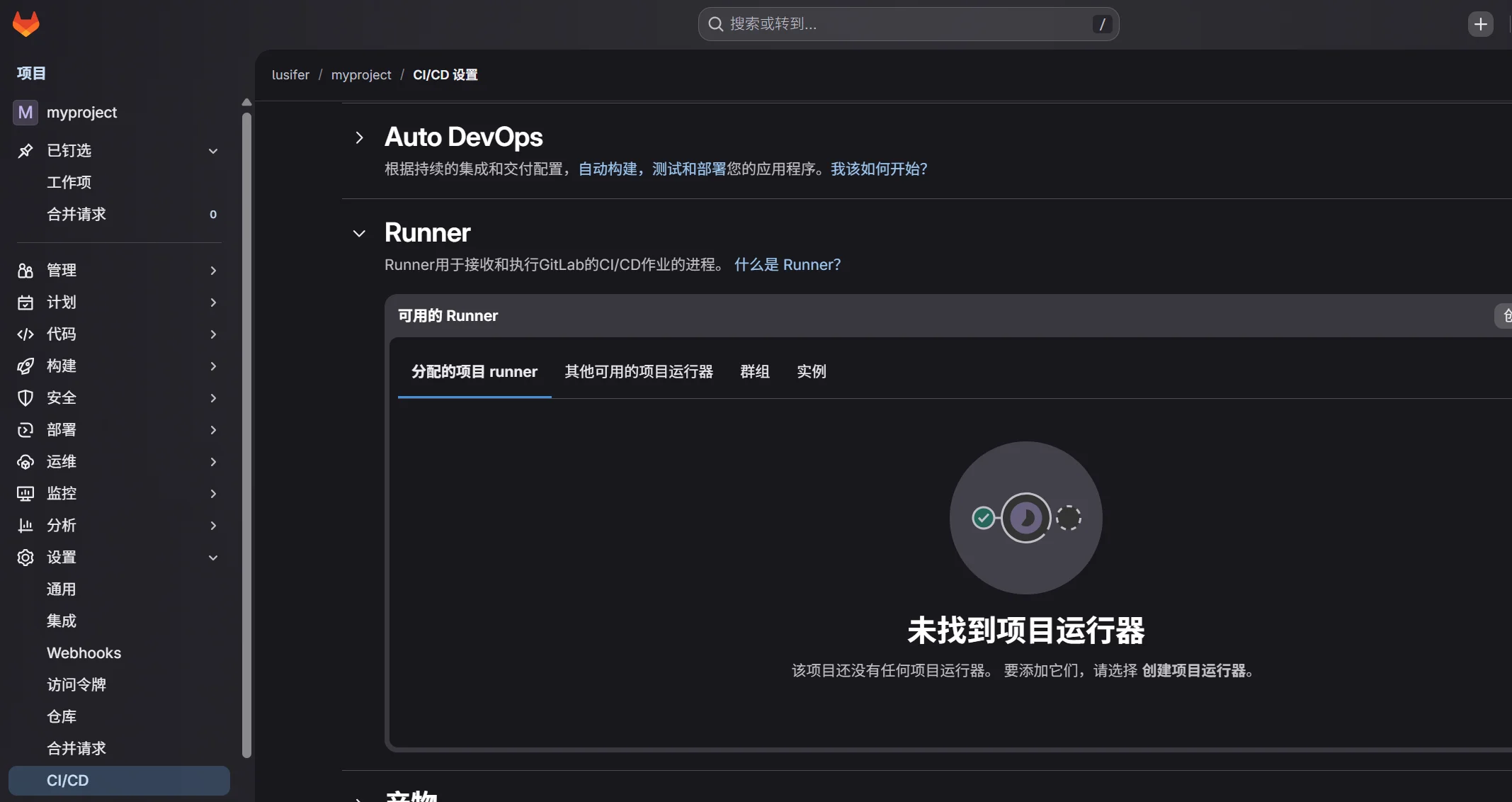This screenshot has height=802, width=1512.
Task: Select the CI/CD settings item
Action: [x=119, y=780]
